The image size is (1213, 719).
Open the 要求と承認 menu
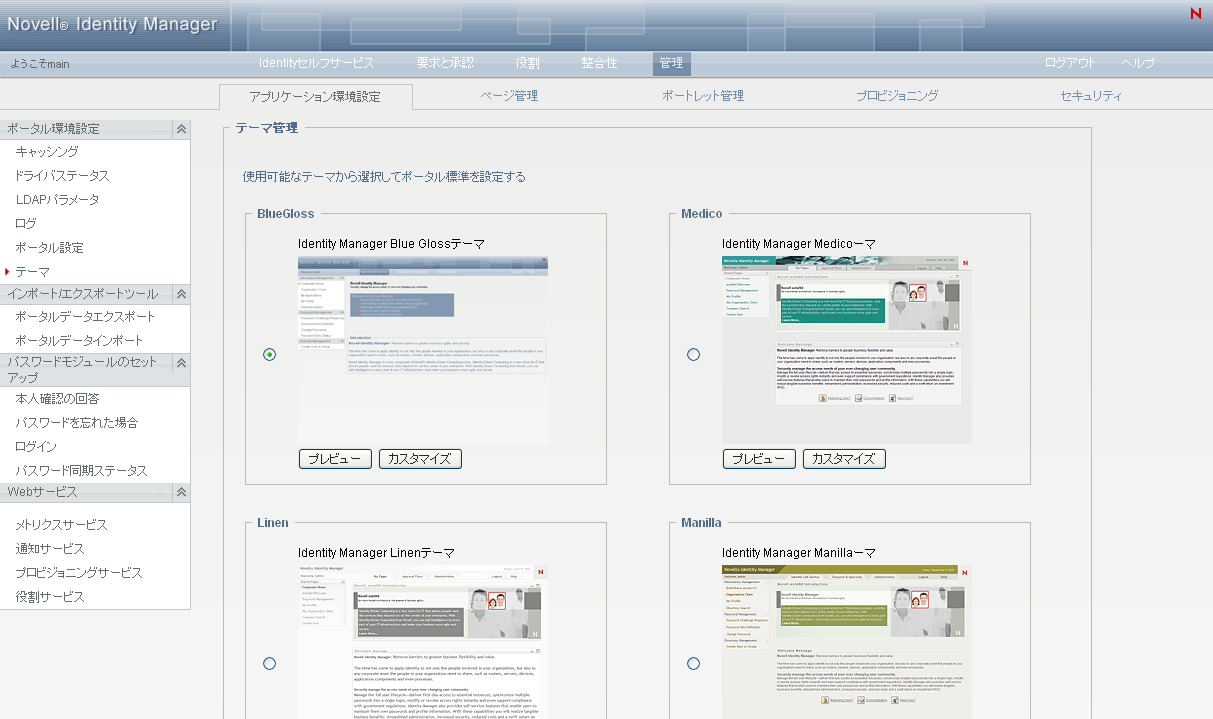pos(445,63)
